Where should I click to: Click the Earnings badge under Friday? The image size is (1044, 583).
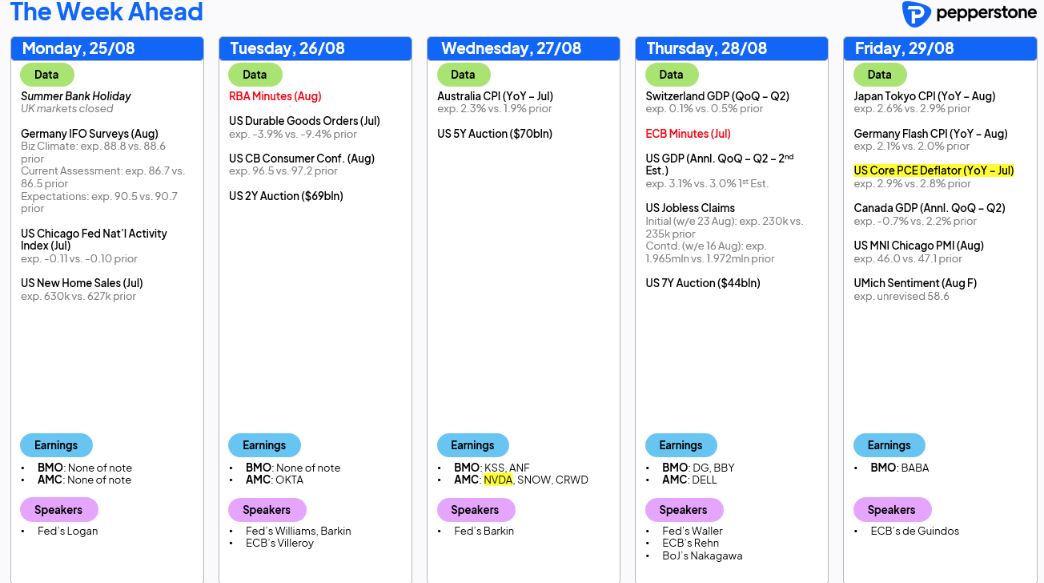(x=889, y=445)
